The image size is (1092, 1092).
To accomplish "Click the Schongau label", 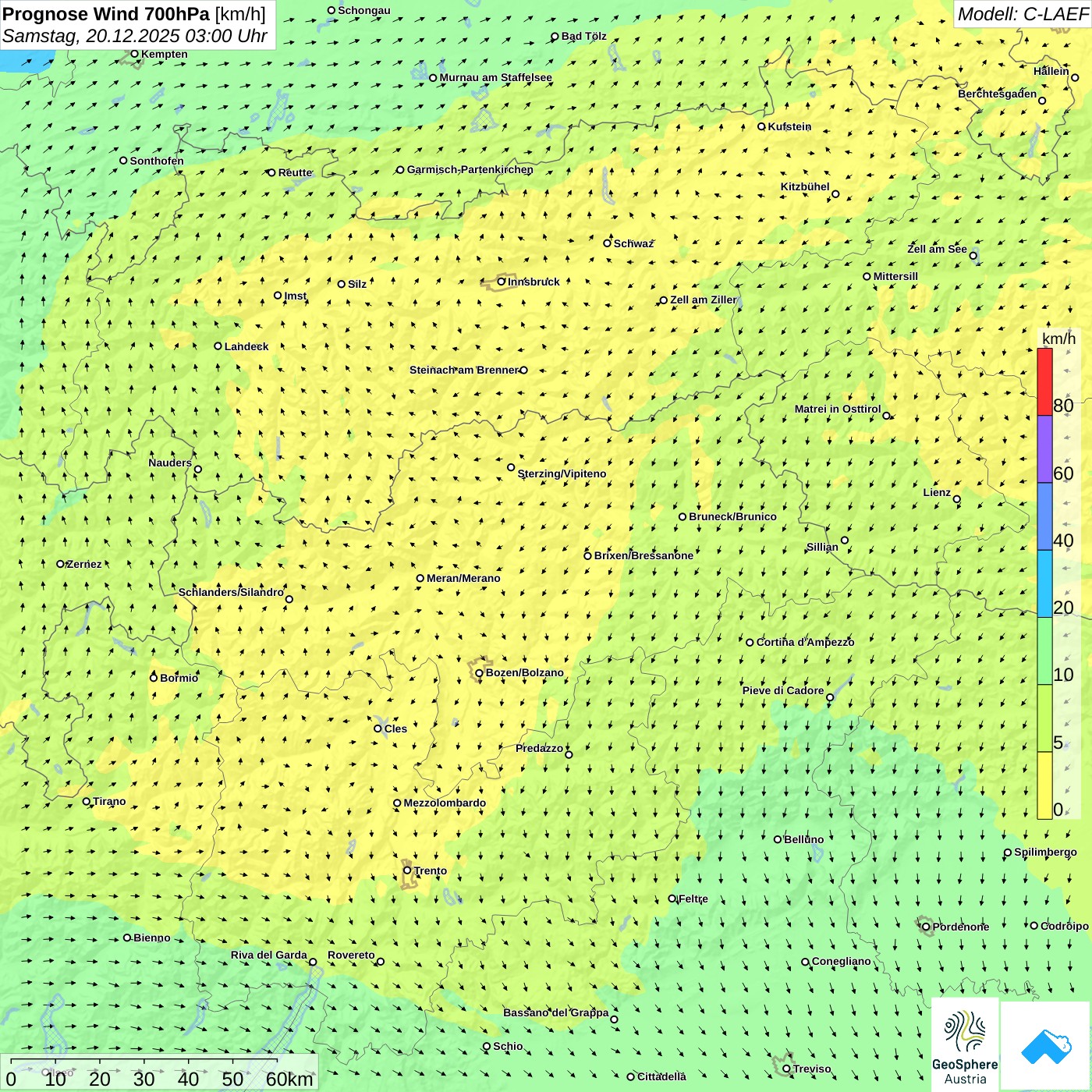I will pos(364,10).
